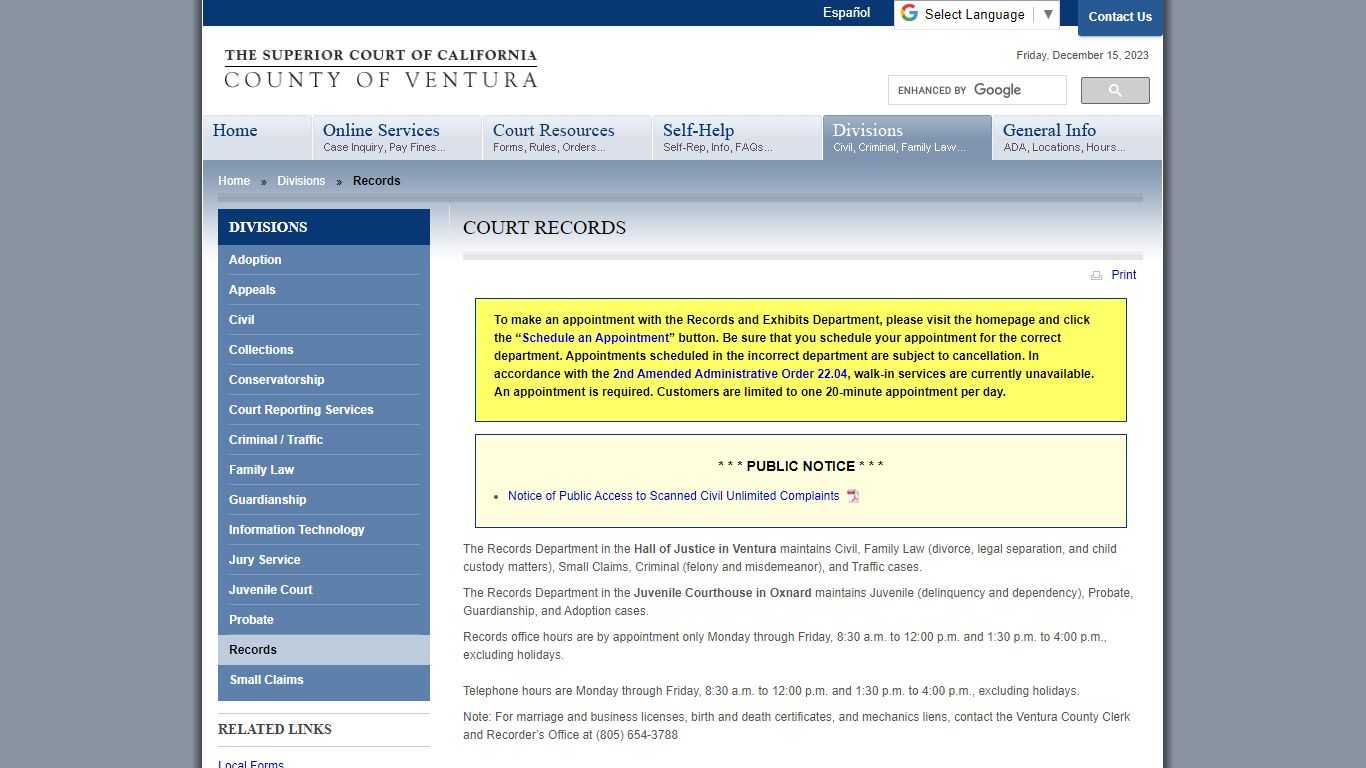Open the Contact Us page
1366x768 pixels.
pyautogui.click(x=1120, y=17)
